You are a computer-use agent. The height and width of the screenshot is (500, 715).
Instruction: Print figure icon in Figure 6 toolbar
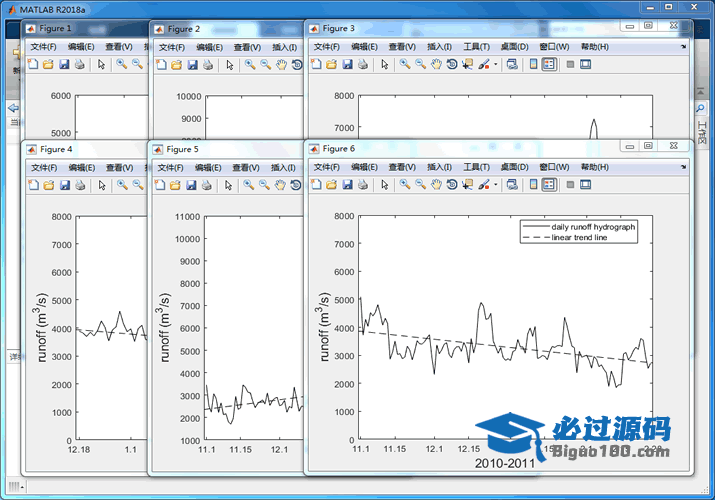coord(363,185)
